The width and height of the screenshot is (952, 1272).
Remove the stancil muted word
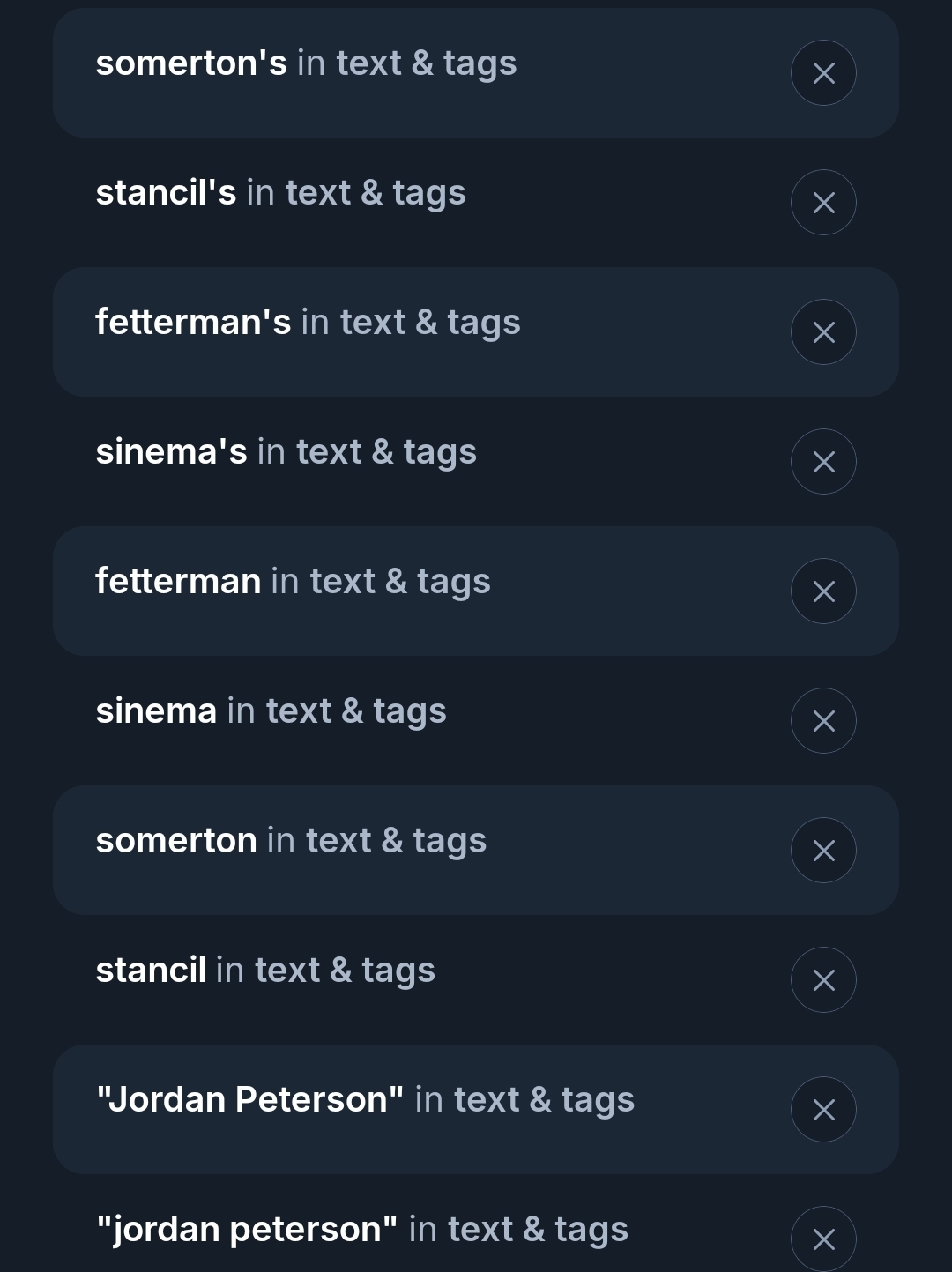tap(823, 980)
